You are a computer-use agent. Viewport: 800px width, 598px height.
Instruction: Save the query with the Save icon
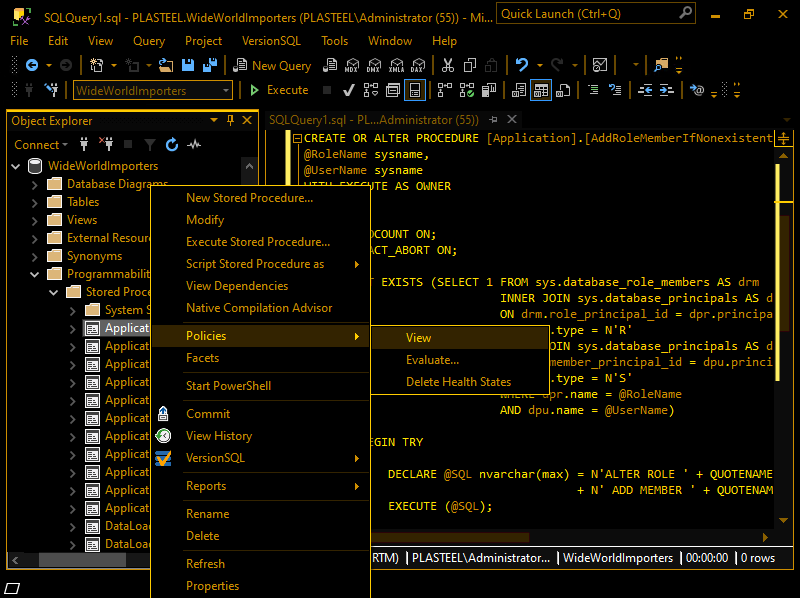(186, 64)
